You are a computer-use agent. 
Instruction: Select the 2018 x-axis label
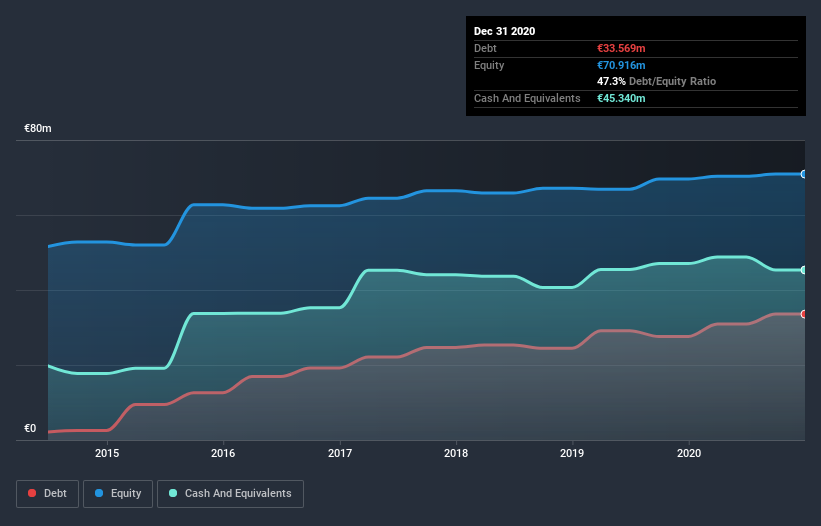click(x=456, y=453)
